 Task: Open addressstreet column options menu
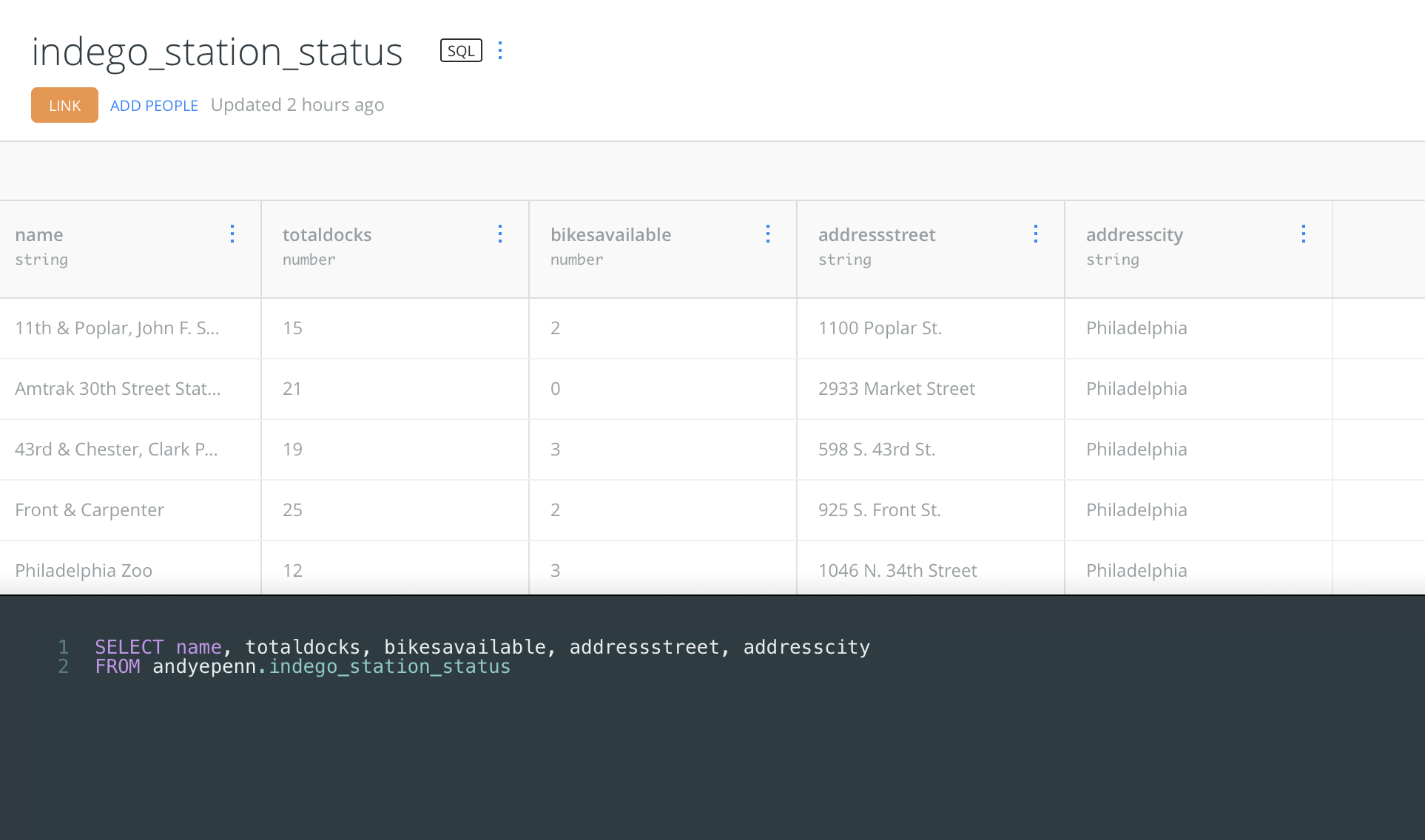click(x=1036, y=234)
